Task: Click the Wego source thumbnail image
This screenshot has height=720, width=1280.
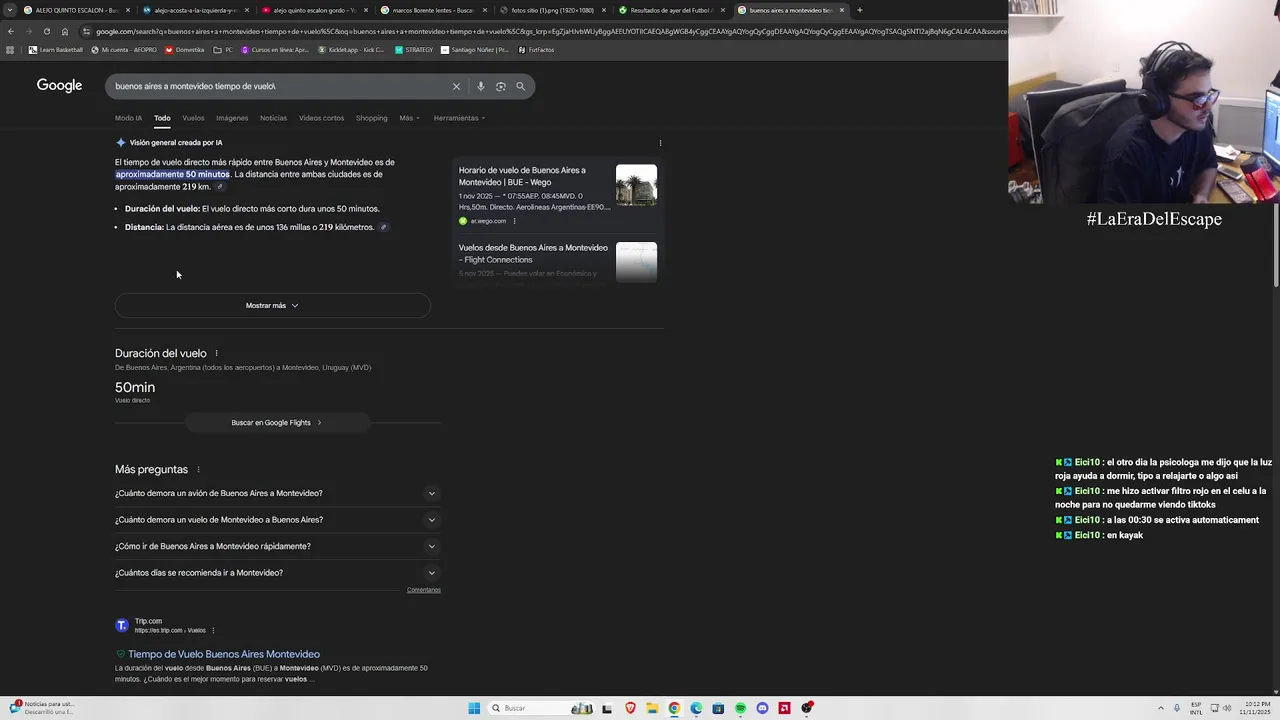Action: pyautogui.click(x=636, y=185)
